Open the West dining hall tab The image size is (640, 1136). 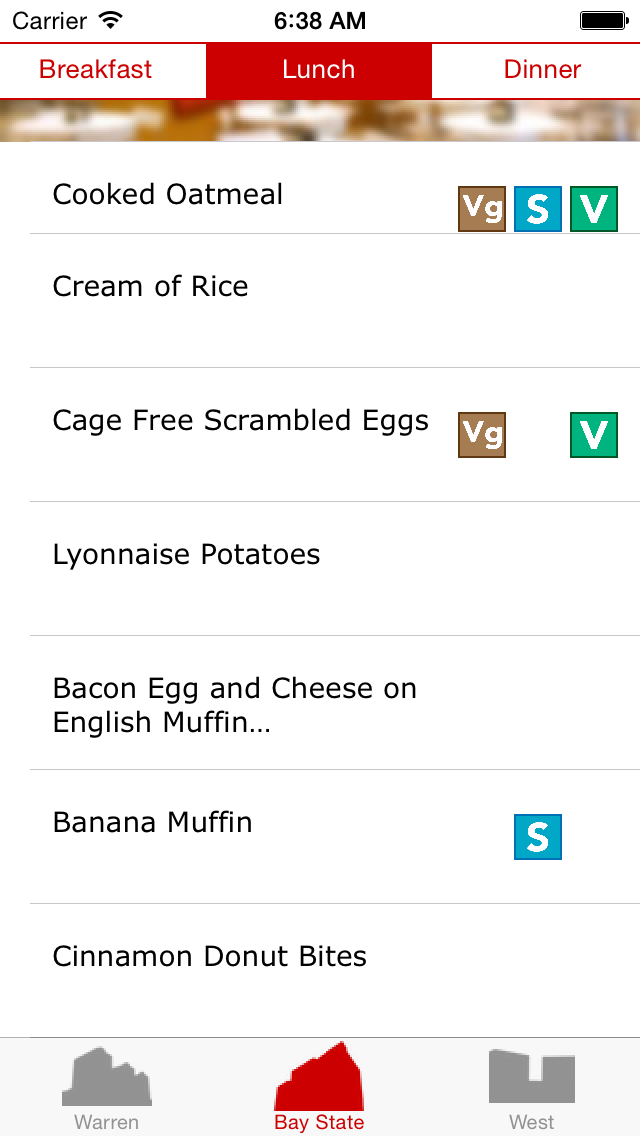pyautogui.click(x=532, y=1088)
